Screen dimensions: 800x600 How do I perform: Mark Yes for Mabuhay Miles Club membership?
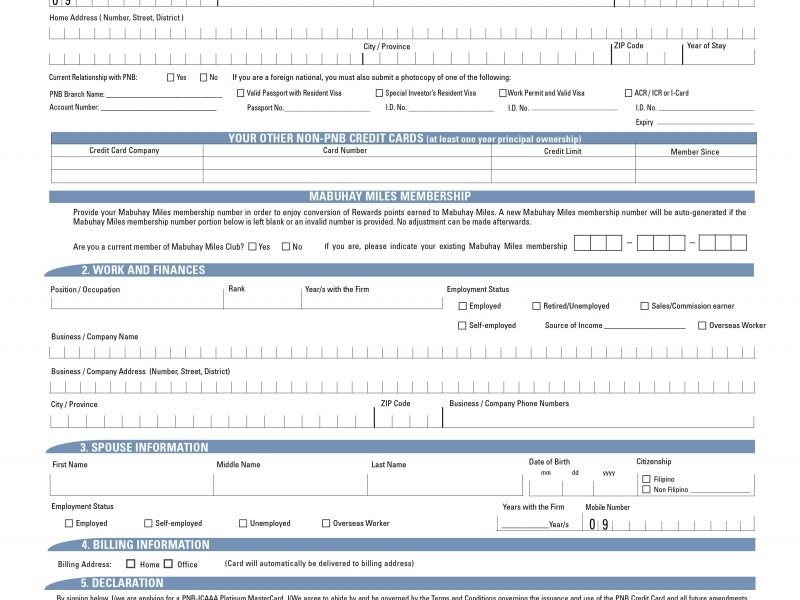(x=252, y=246)
